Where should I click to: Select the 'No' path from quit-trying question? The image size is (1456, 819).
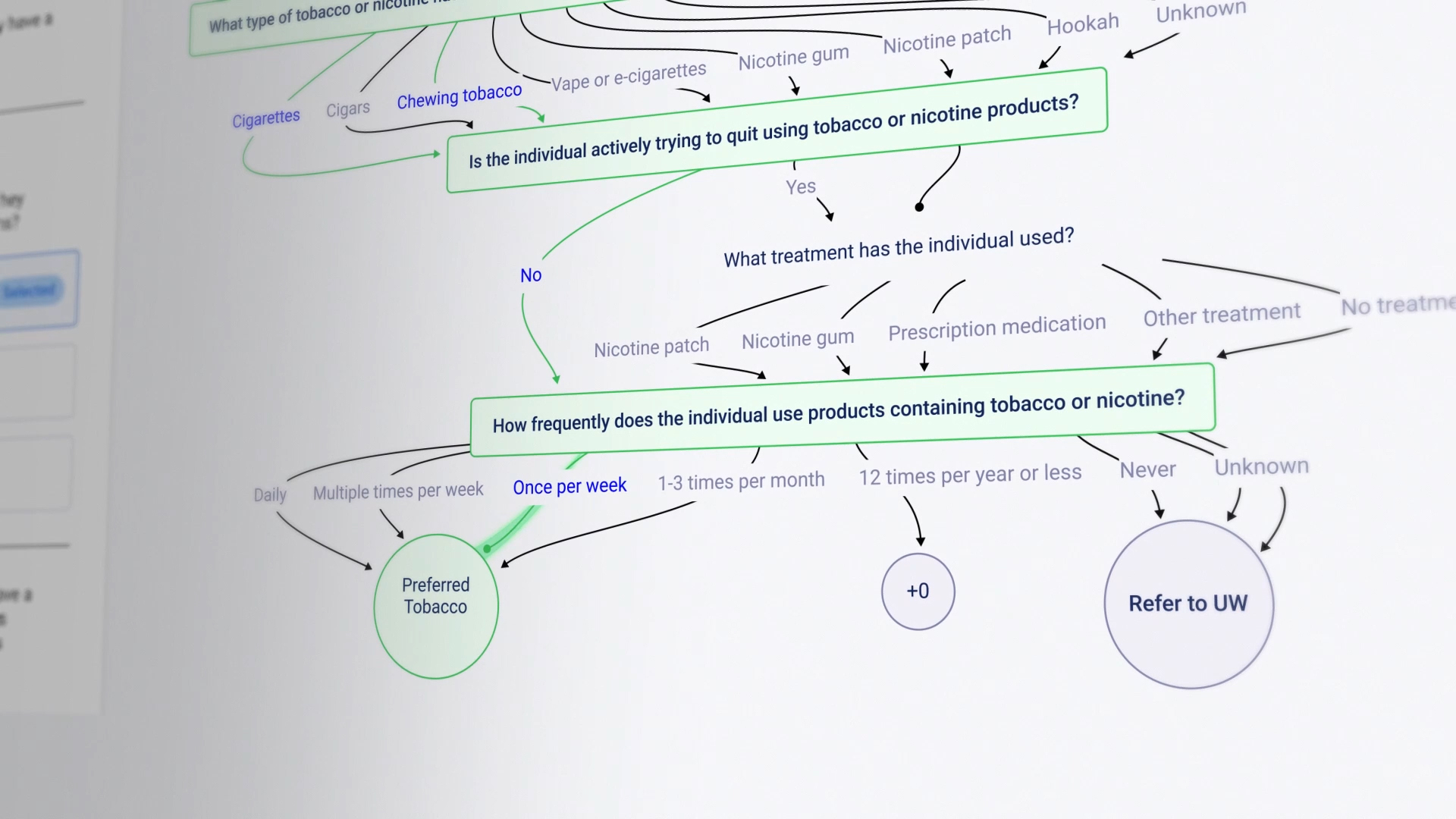pos(529,275)
